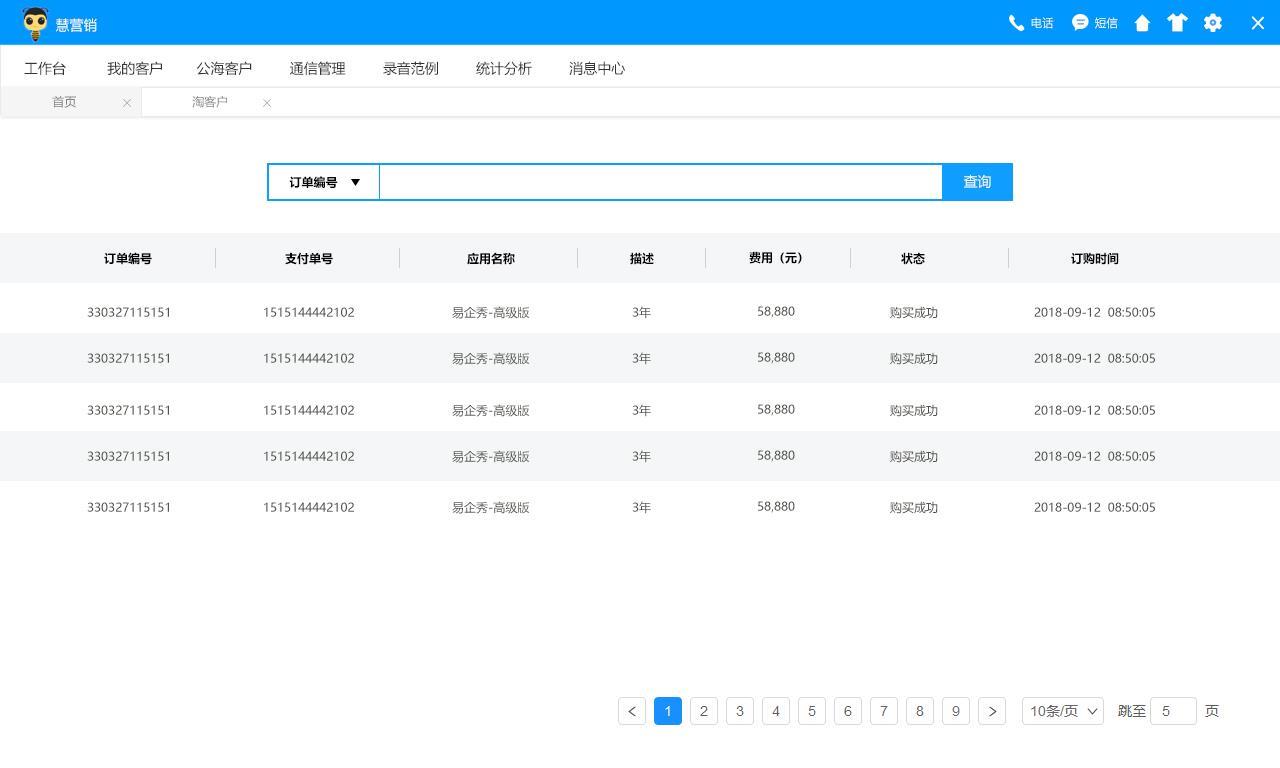The width and height of the screenshot is (1280, 768).
Task: Select page 3 in pagination
Action: click(x=740, y=711)
